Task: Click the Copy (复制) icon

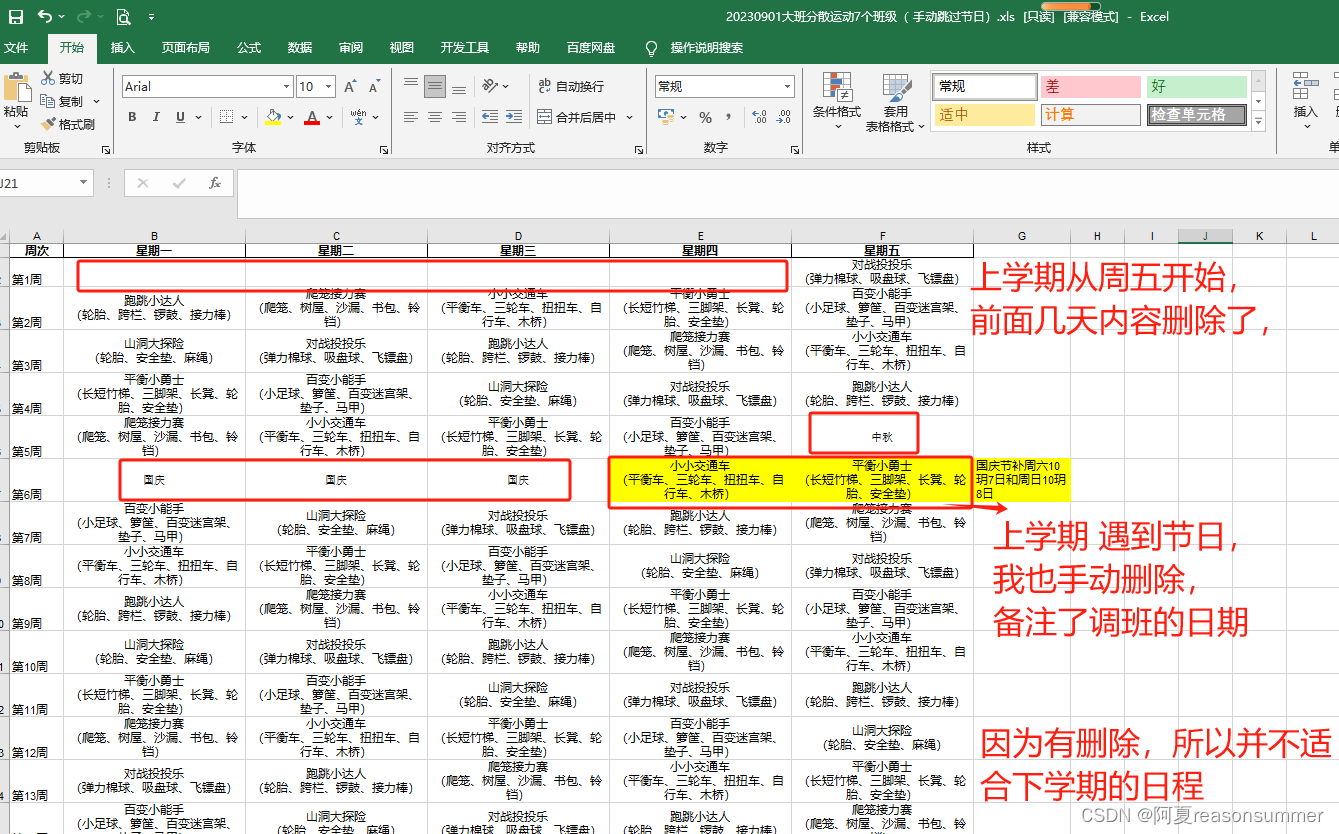Action: coord(48,101)
